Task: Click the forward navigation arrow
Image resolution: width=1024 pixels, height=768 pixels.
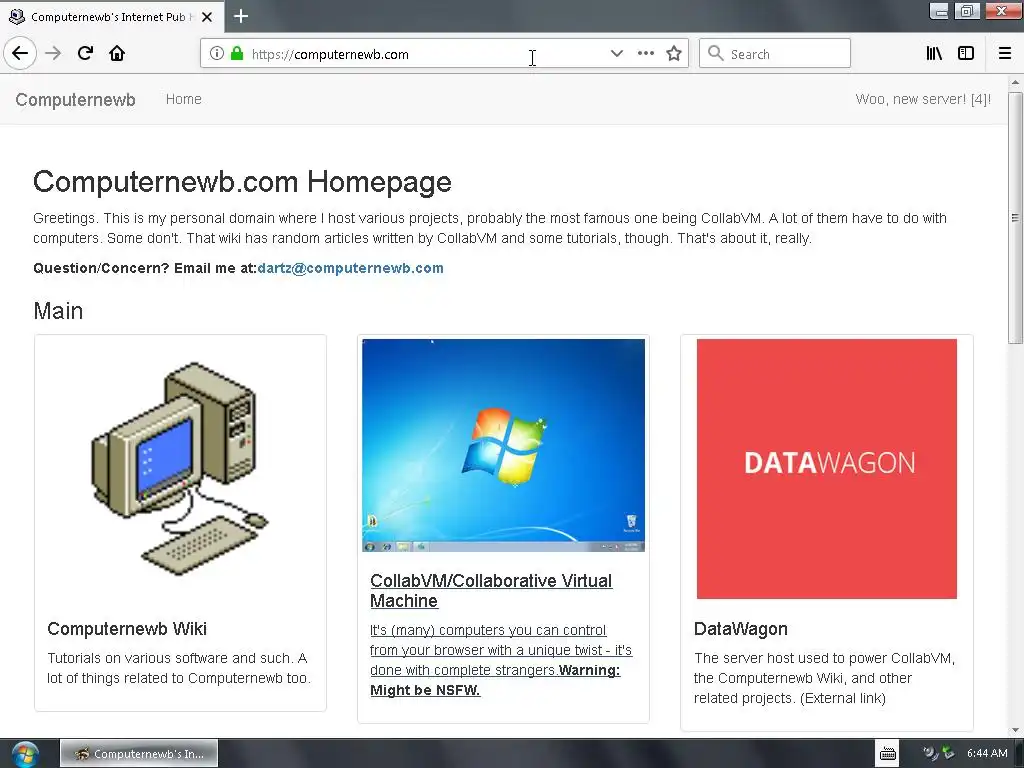Action: pyautogui.click(x=53, y=54)
